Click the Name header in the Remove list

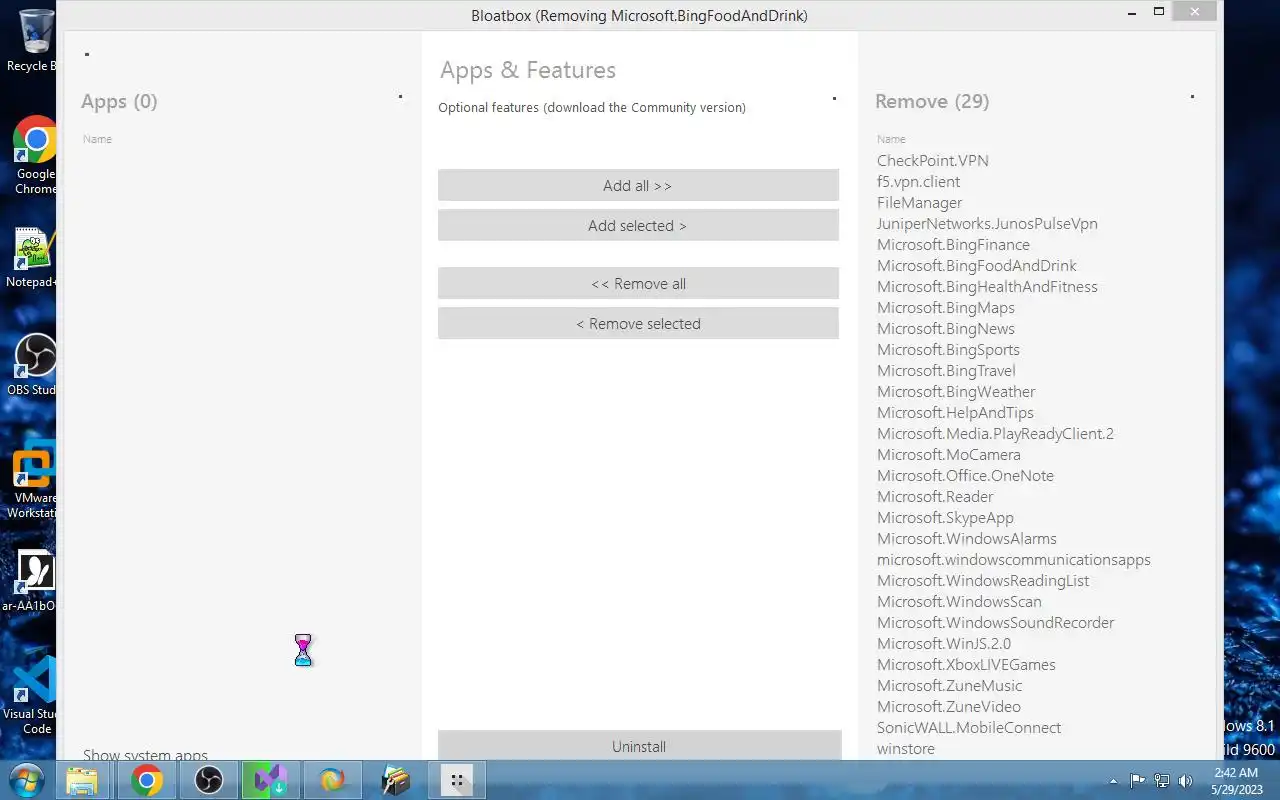(x=891, y=139)
